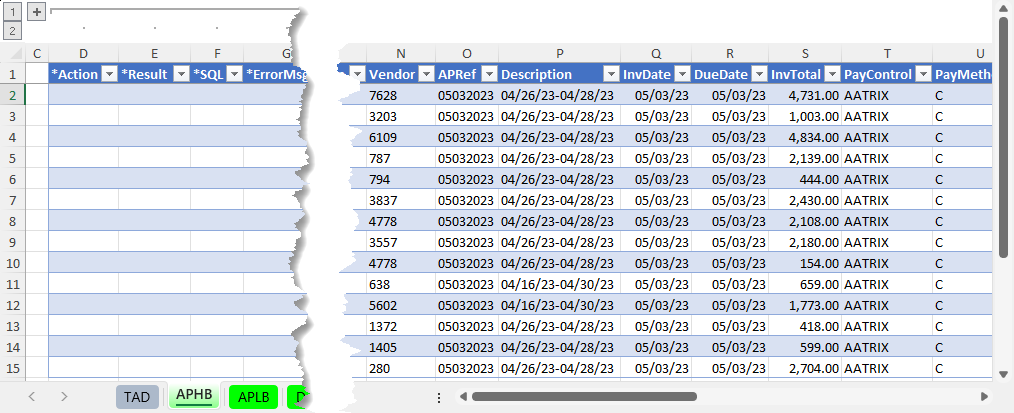The image size is (1014, 413).
Task: Click previous sheet navigation arrow
Action: point(32,396)
